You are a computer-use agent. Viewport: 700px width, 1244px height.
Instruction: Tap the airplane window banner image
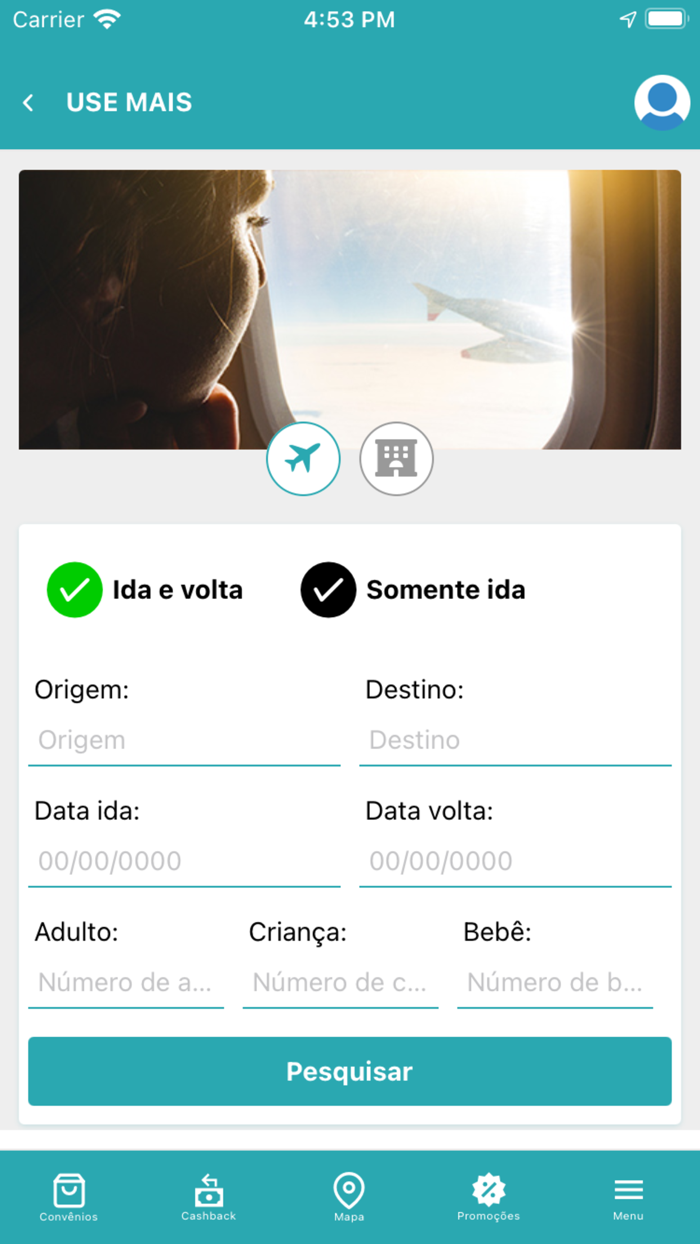(349, 309)
